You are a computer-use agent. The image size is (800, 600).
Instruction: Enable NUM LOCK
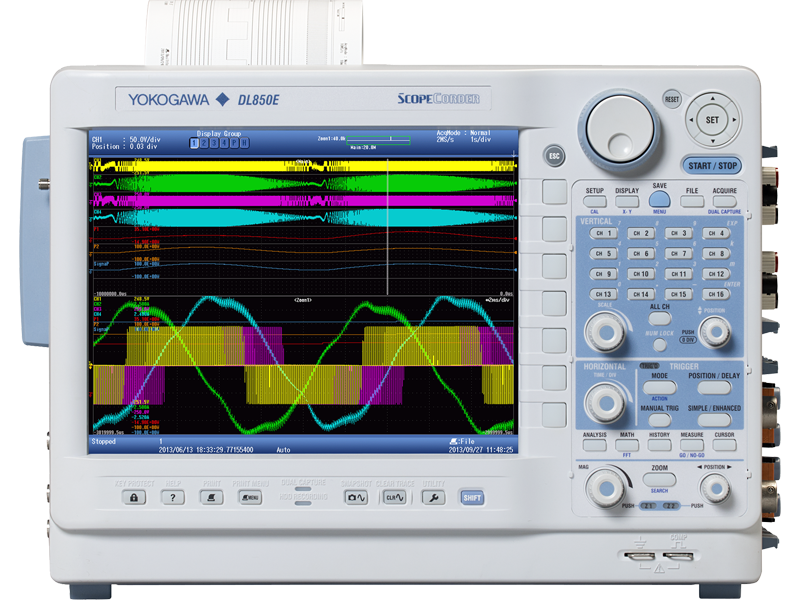pyautogui.click(x=660, y=346)
